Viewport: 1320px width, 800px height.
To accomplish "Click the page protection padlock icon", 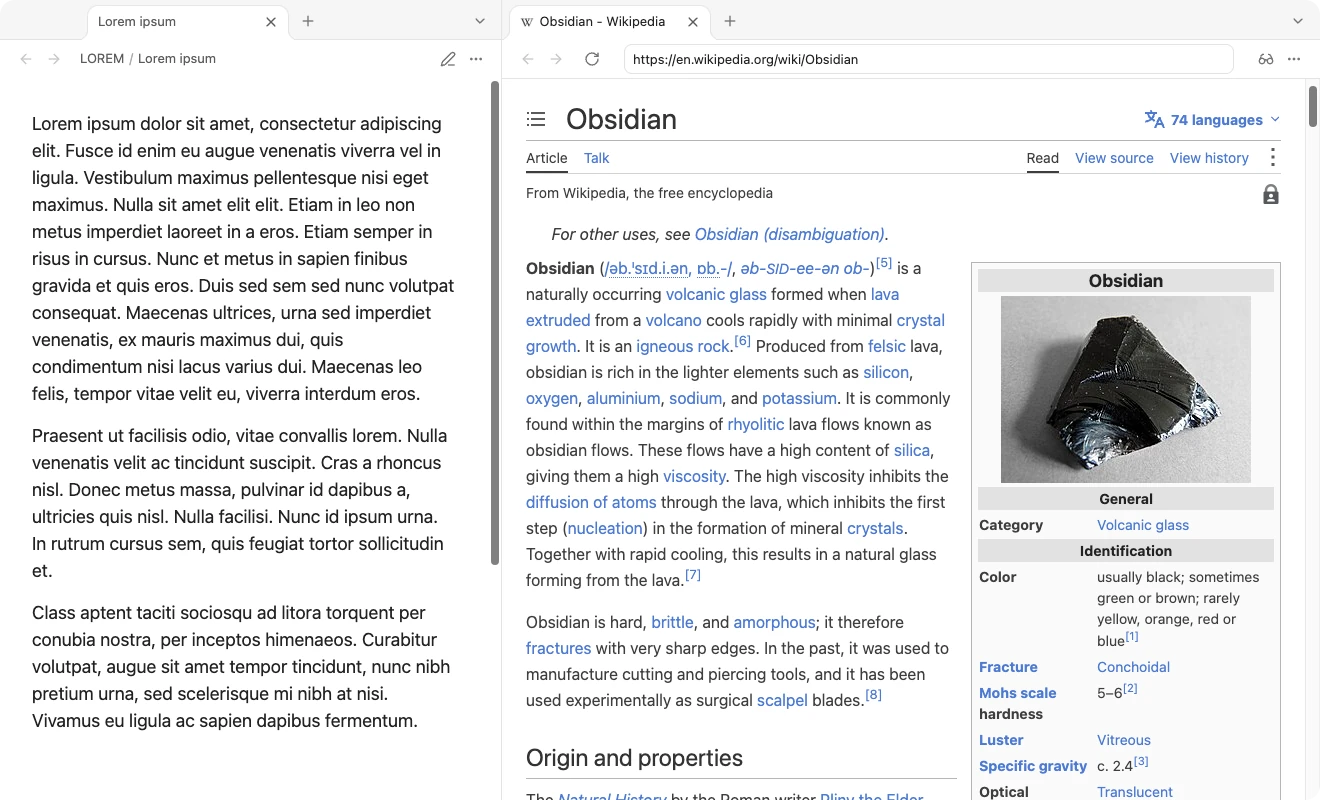I will click(1271, 194).
